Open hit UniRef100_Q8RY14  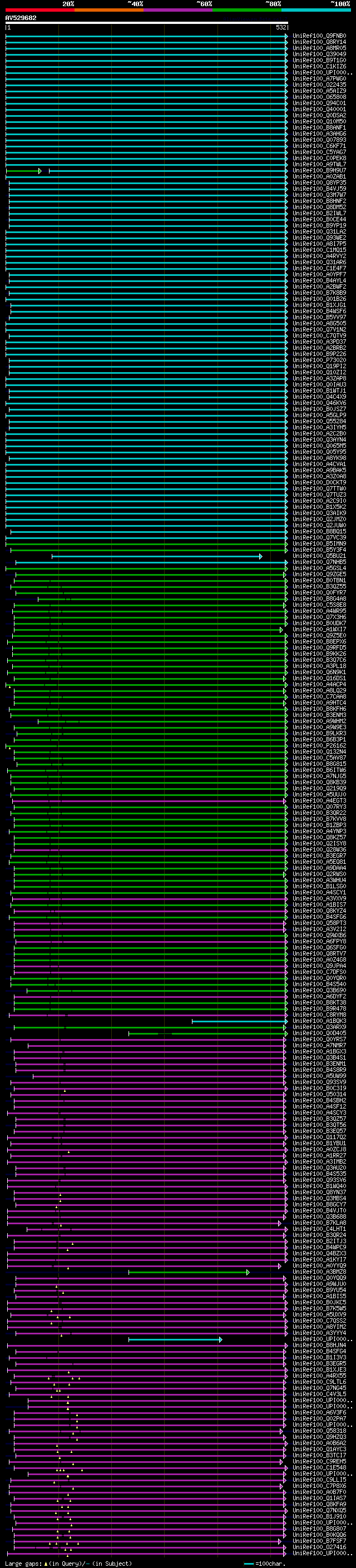point(319,42)
